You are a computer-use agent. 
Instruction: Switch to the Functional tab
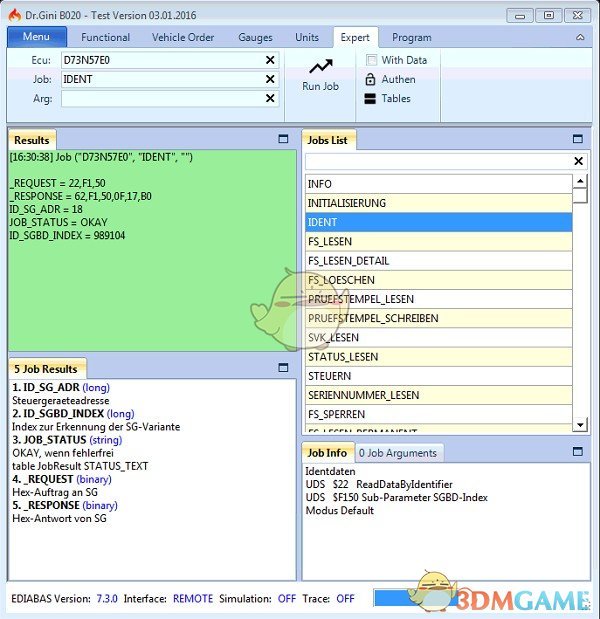pyautogui.click(x=105, y=37)
